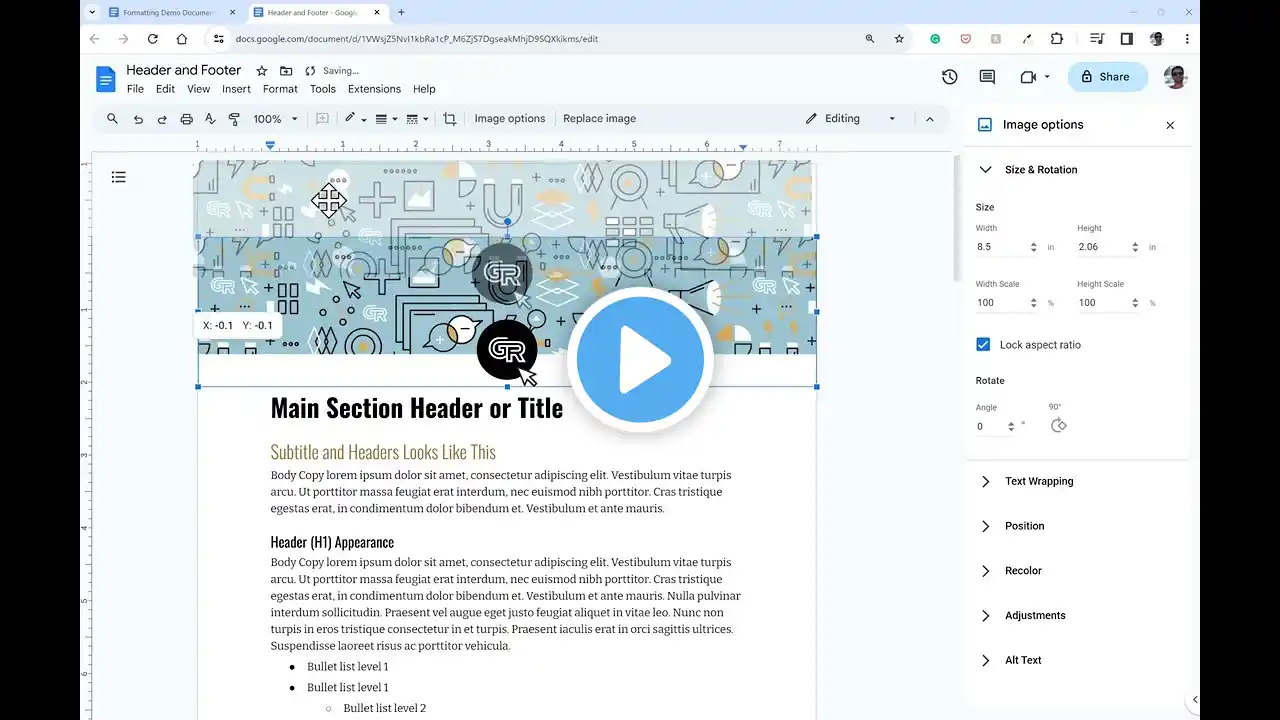Click the heading "Main Section Header or Title"
Screen dimensions: 1280x720
coord(417,408)
